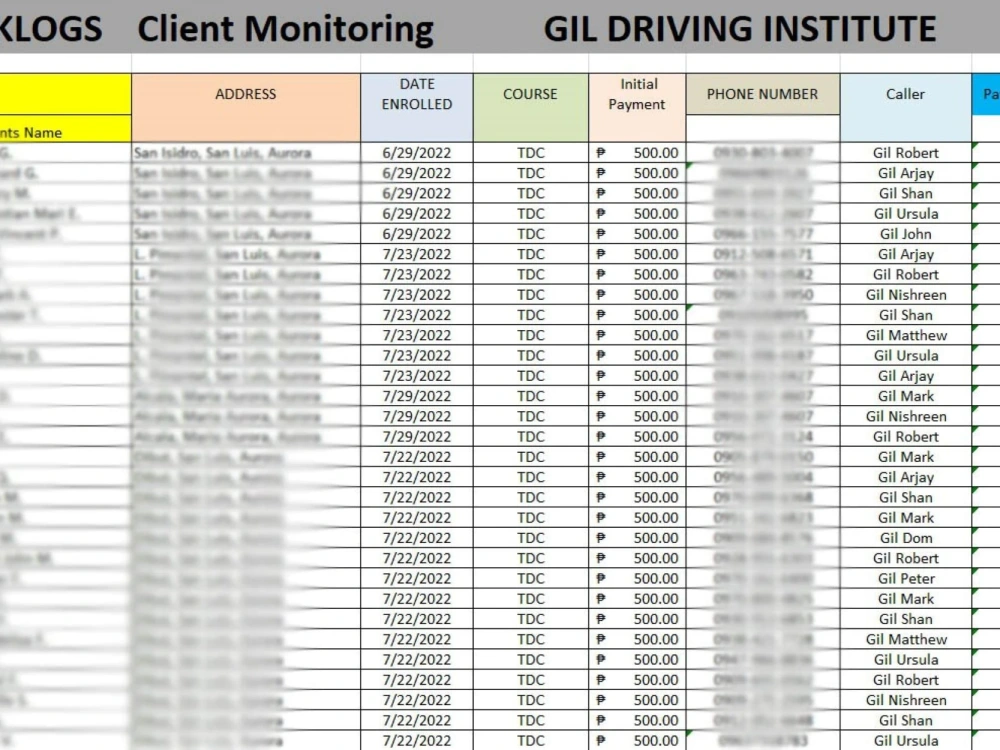The image size is (1000, 750).
Task: Select first row address San Isidro, San Luis, Aurora
Action: pos(246,153)
